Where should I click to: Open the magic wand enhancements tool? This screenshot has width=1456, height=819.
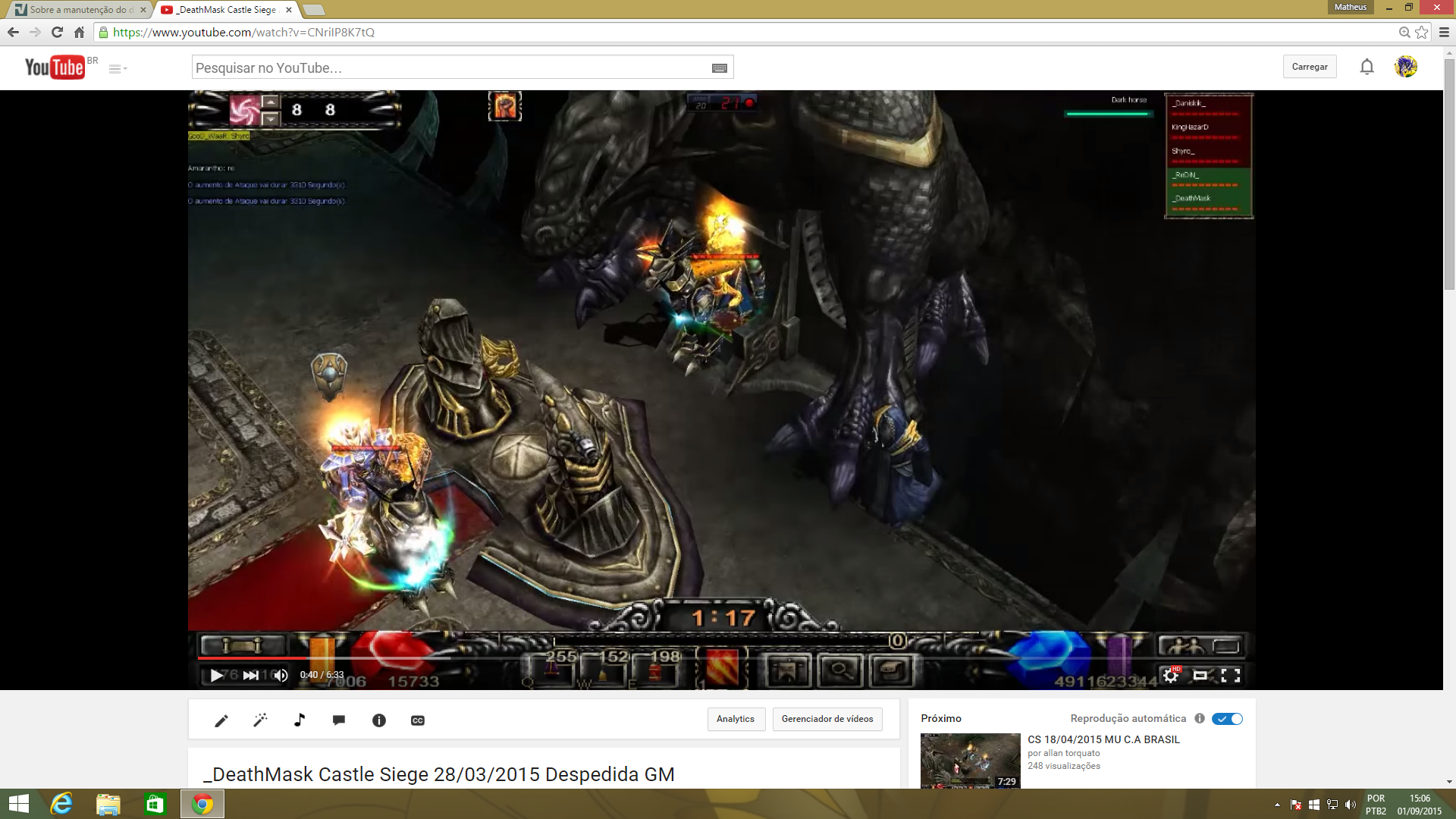(x=260, y=720)
